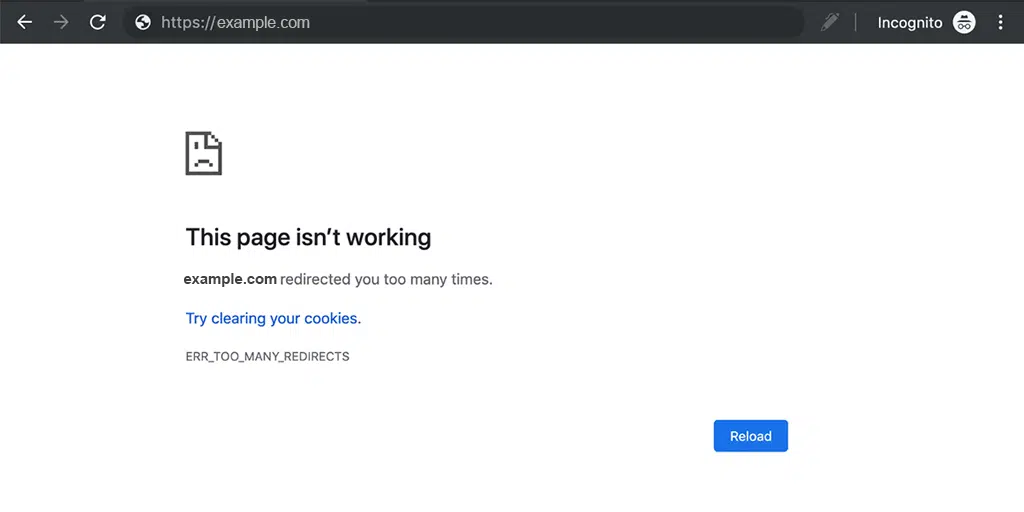Screen dimensions: 1024x512
Task: Click the "redirected you too many times" text
Action: pyautogui.click(x=386, y=279)
